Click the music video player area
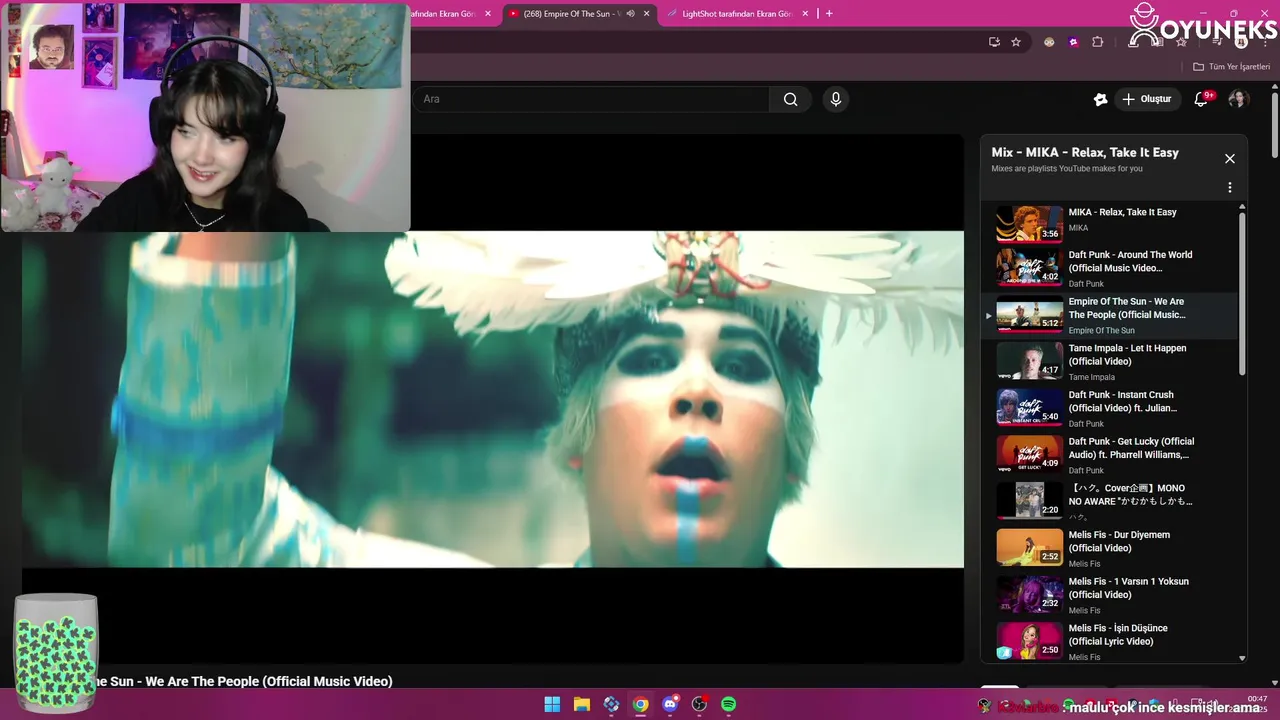The image size is (1280, 720). (493, 400)
